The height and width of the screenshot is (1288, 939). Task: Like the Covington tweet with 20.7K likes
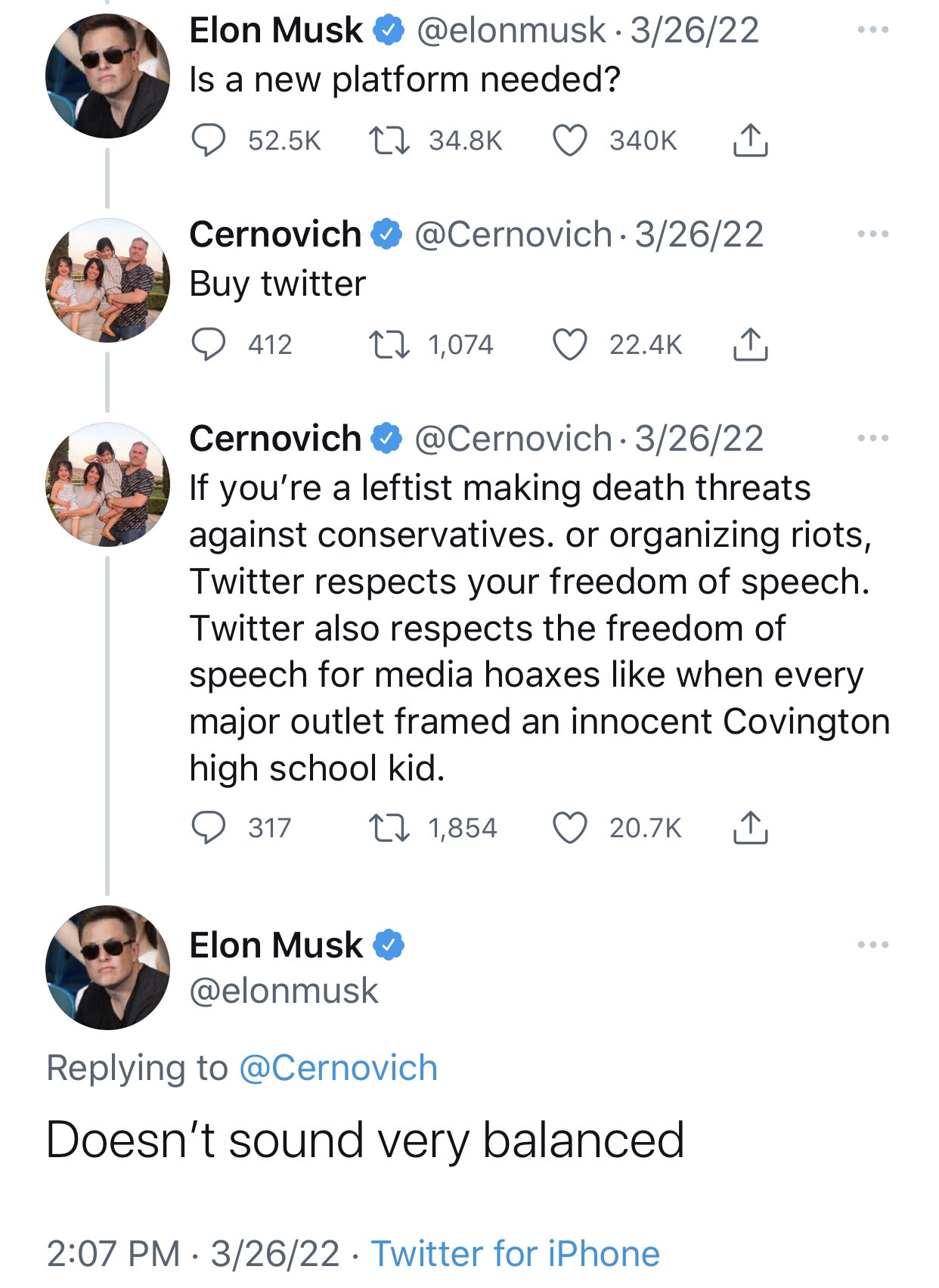coord(570,828)
